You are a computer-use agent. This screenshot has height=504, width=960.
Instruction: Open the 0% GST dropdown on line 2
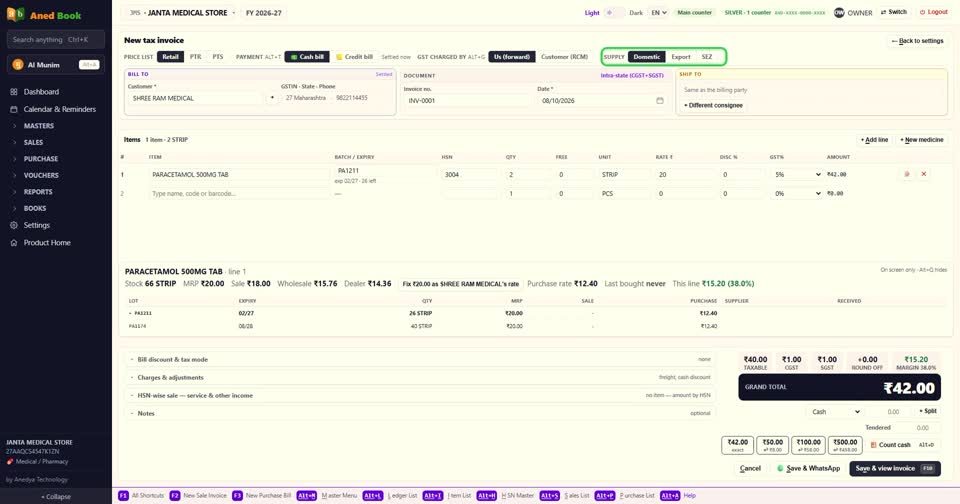coord(798,194)
